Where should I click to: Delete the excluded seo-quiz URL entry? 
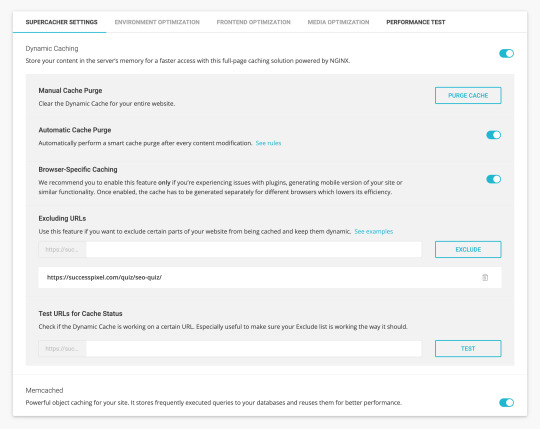tap(485, 278)
